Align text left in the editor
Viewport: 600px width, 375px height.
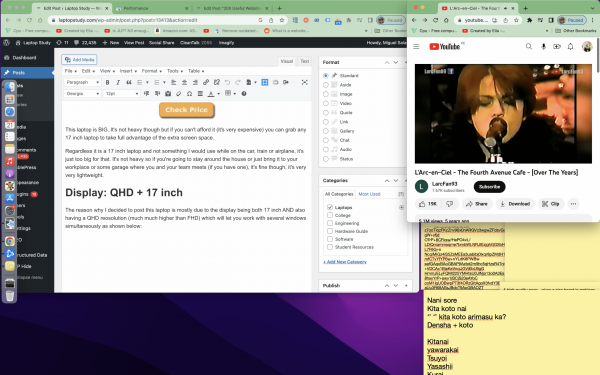pyautogui.click(x=173, y=82)
